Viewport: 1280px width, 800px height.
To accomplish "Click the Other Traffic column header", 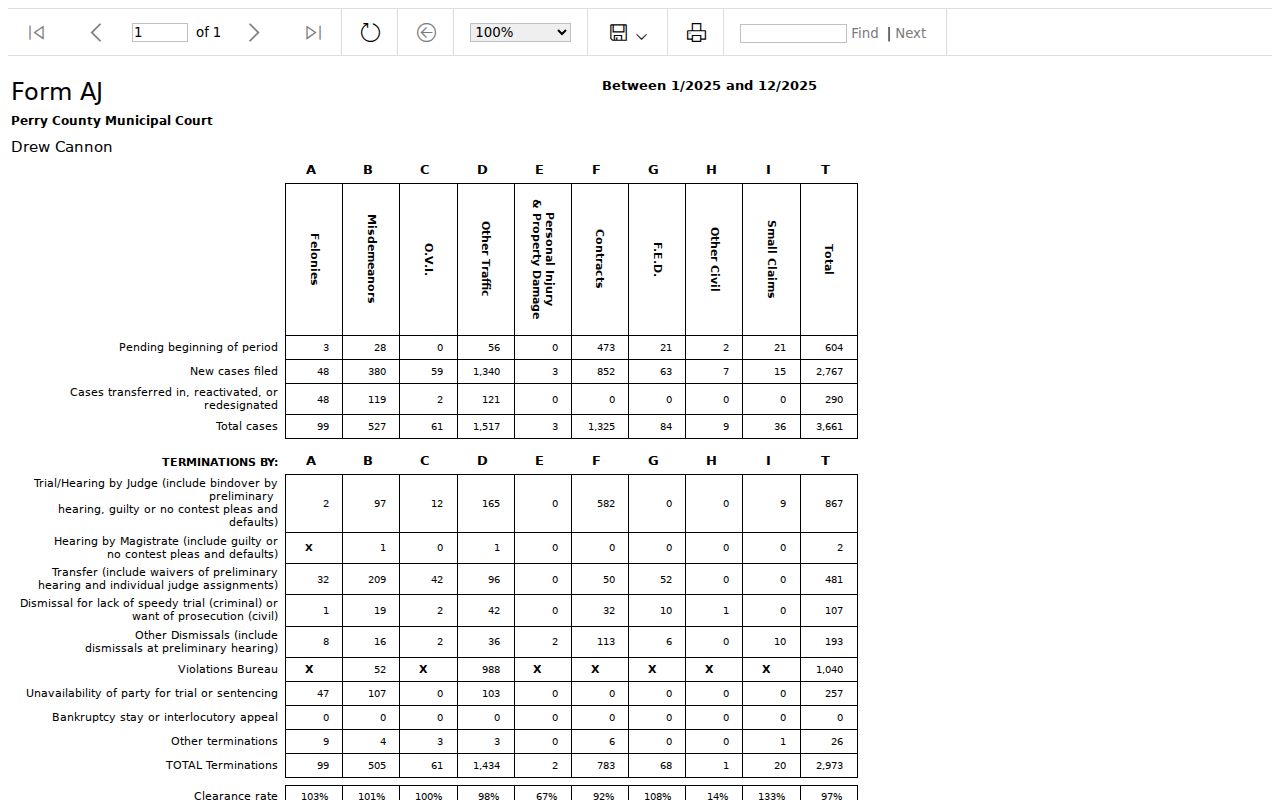I will [x=486, y=260].
